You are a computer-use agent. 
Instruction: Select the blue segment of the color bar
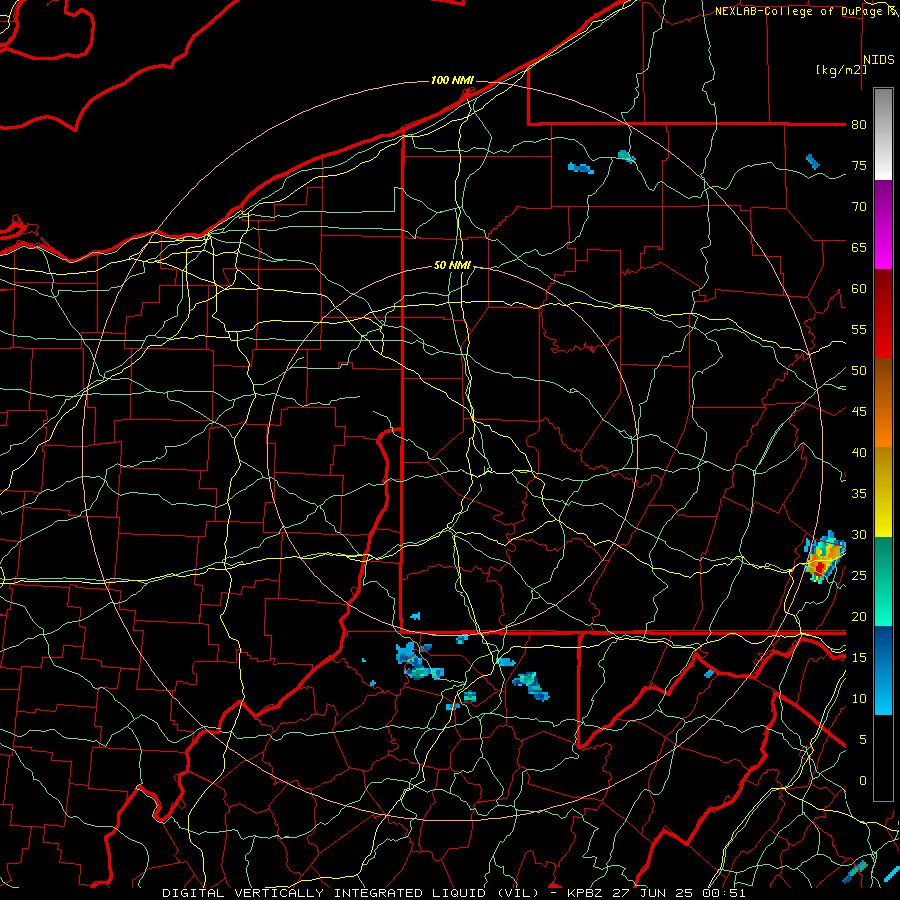[883, 670]
